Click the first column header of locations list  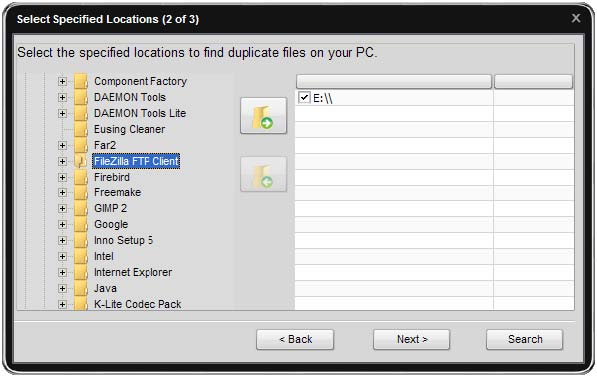tap(394, 81)
